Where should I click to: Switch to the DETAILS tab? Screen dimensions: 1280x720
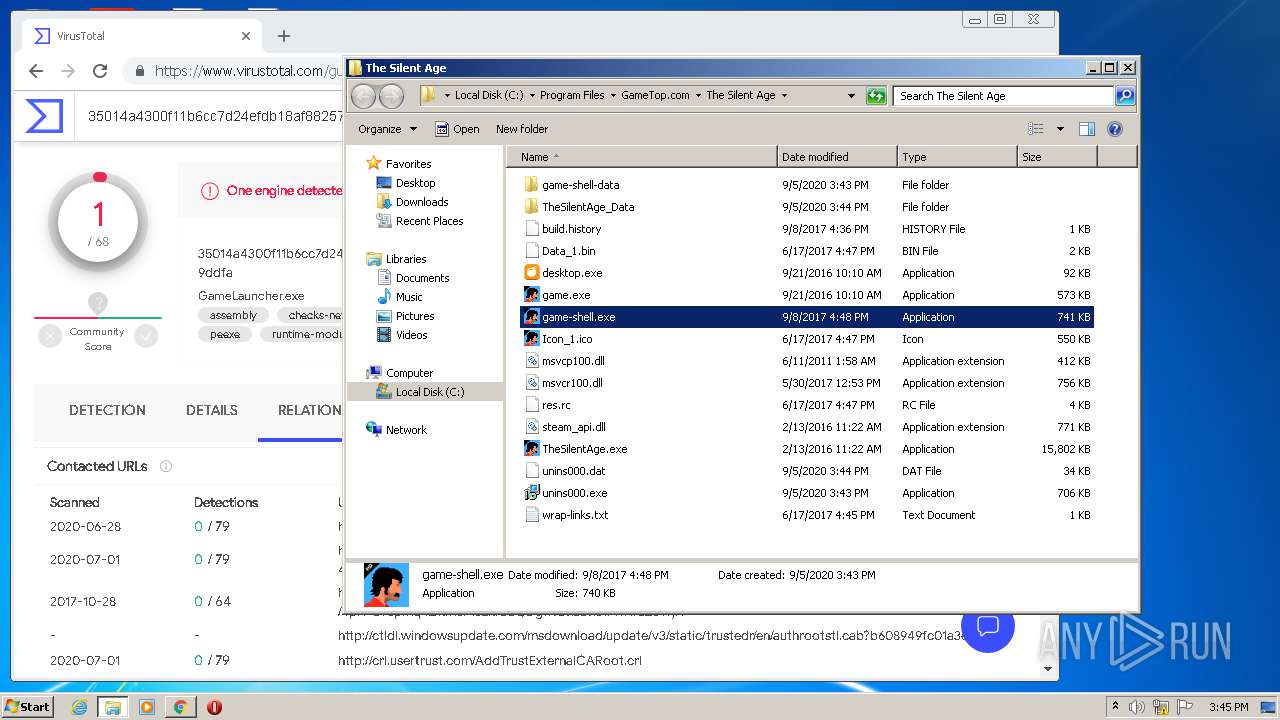(x=212, y=410)
